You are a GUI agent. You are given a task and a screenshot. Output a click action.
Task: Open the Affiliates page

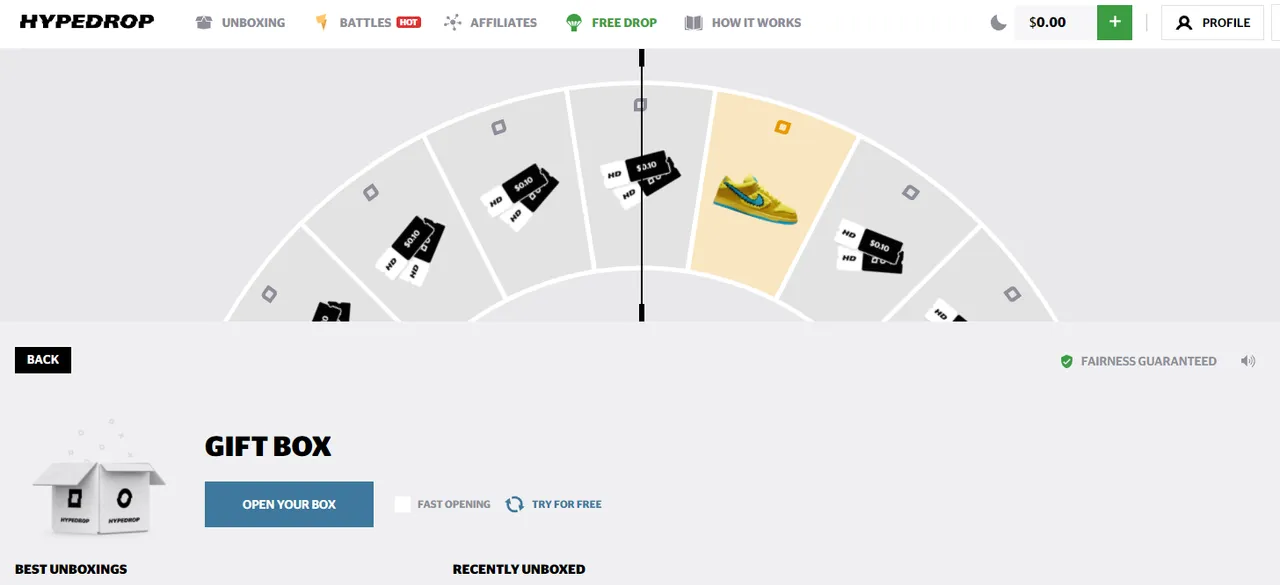[x=490, y=22]
